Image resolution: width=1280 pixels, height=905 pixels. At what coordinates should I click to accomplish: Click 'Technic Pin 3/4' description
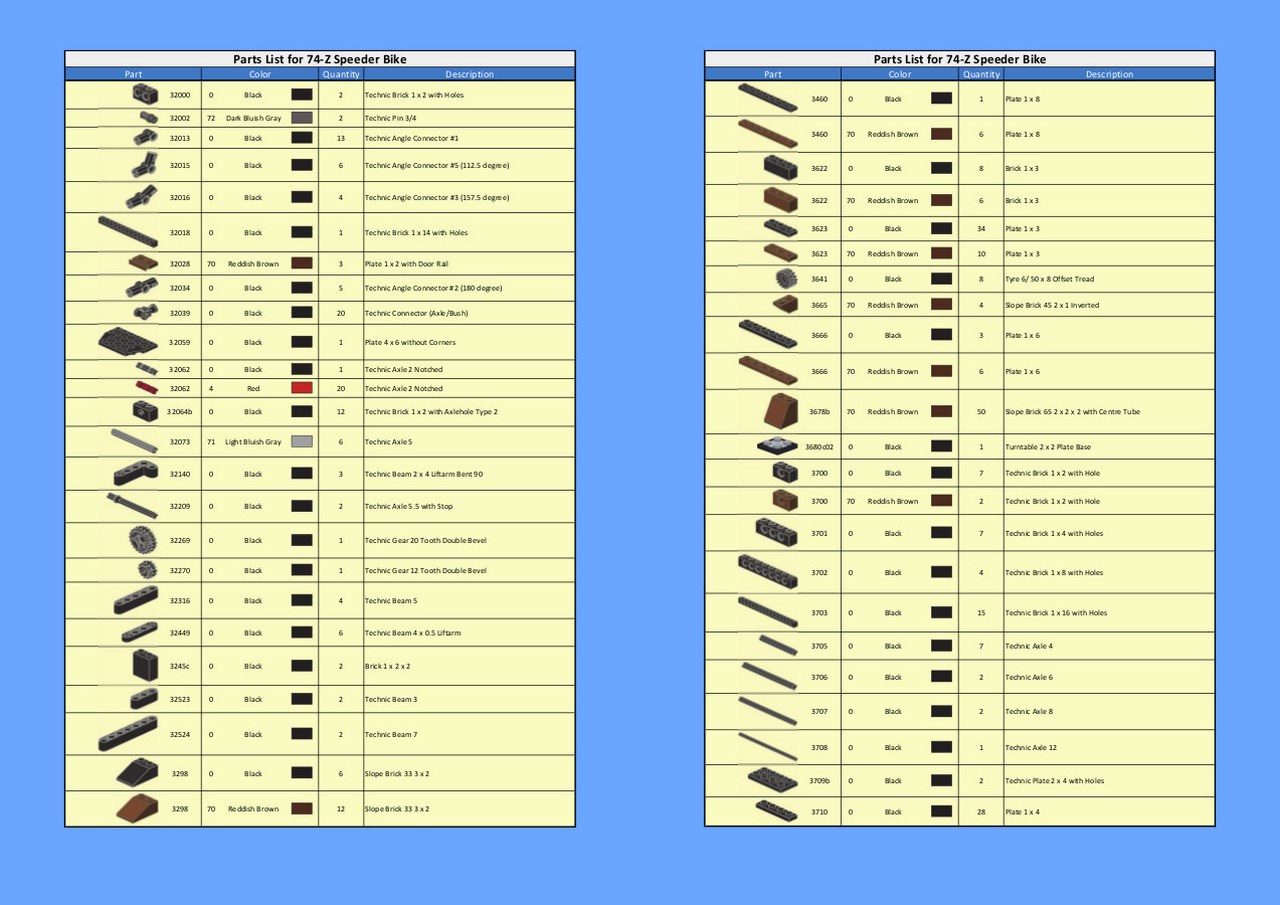click(390, 118)
